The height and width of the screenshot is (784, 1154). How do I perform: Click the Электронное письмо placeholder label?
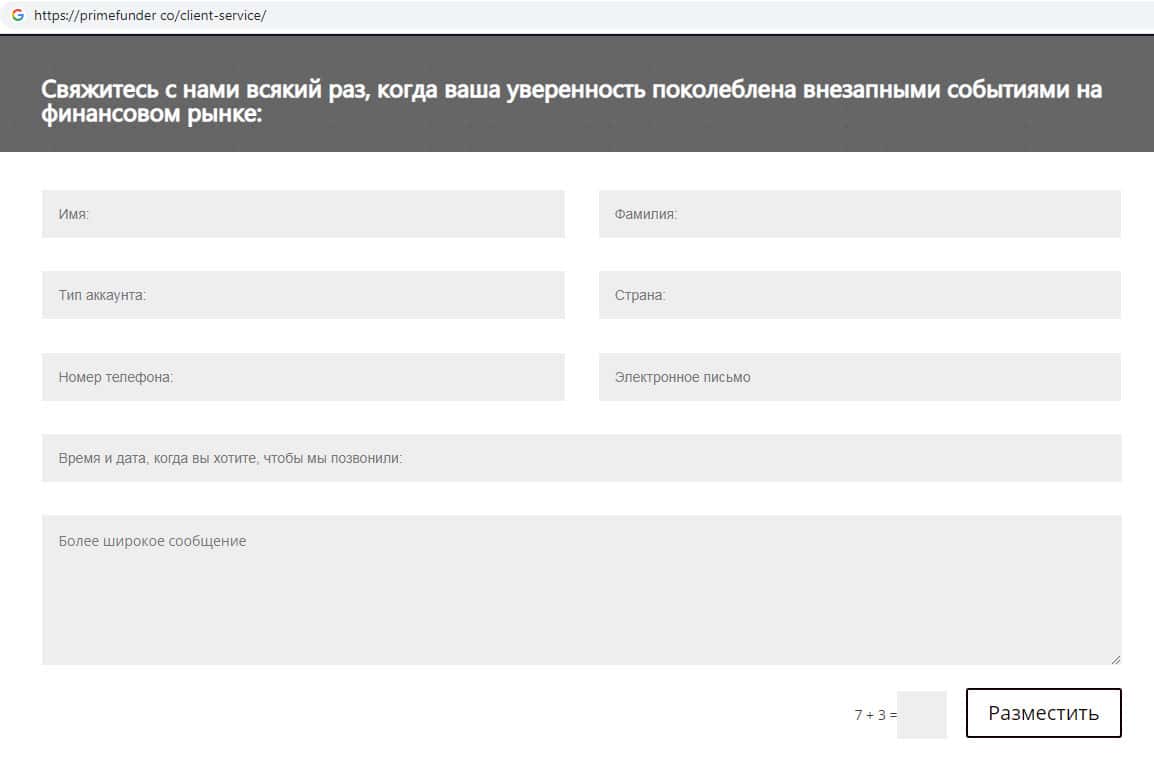tap(682, 377)
